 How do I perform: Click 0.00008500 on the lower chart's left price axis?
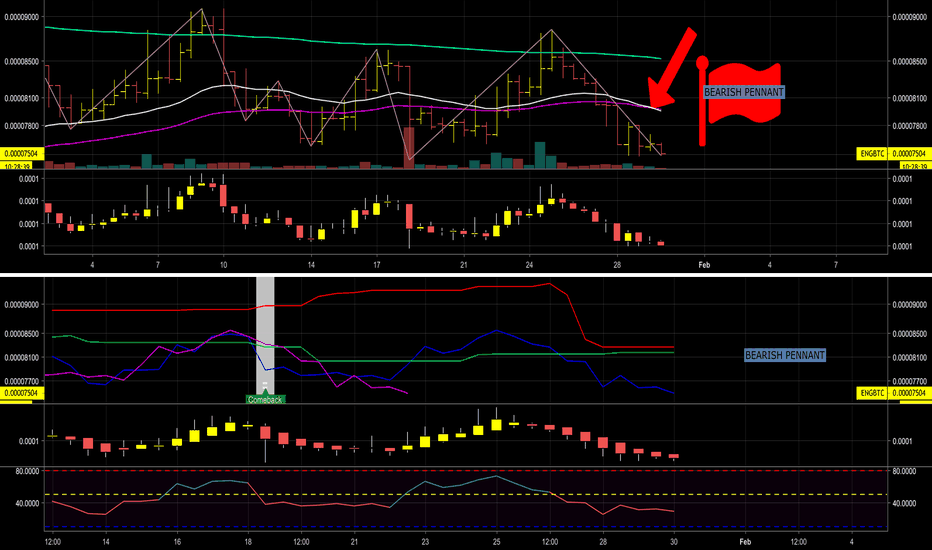(22, 334)
